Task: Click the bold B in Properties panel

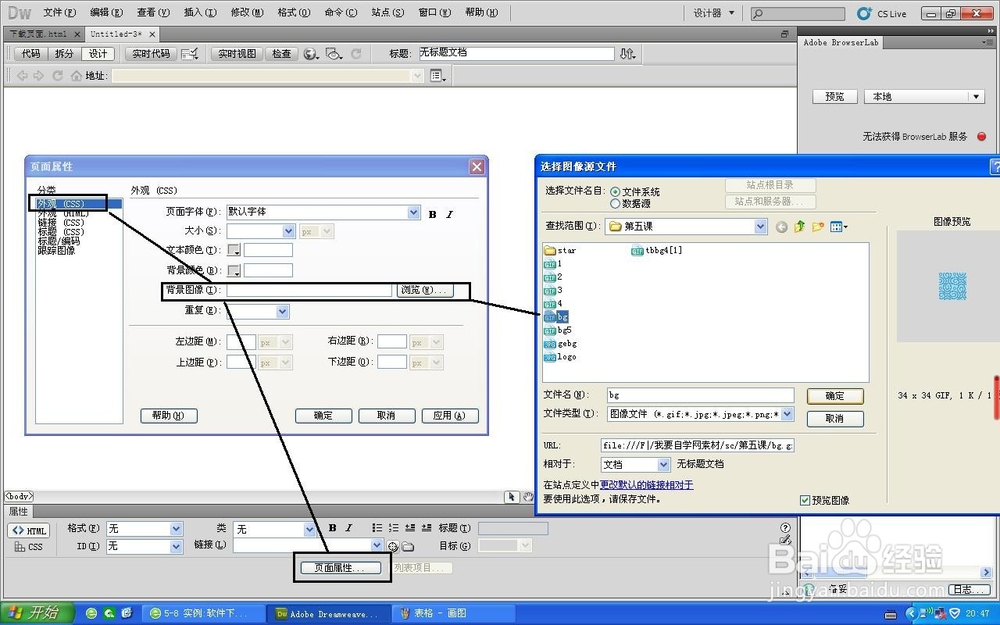Action: click(332, 528)
